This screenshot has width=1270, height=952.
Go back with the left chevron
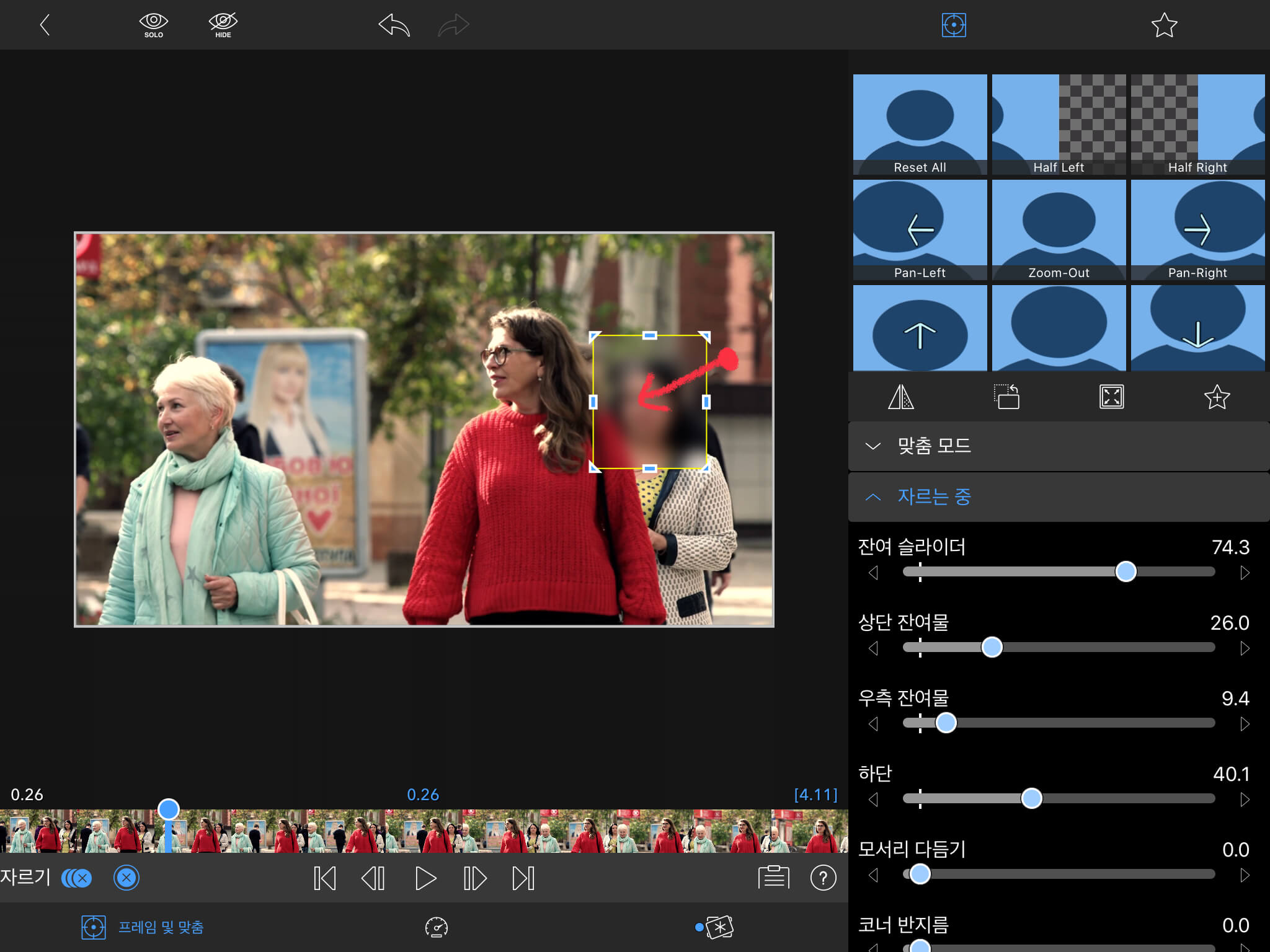point(45,25)
